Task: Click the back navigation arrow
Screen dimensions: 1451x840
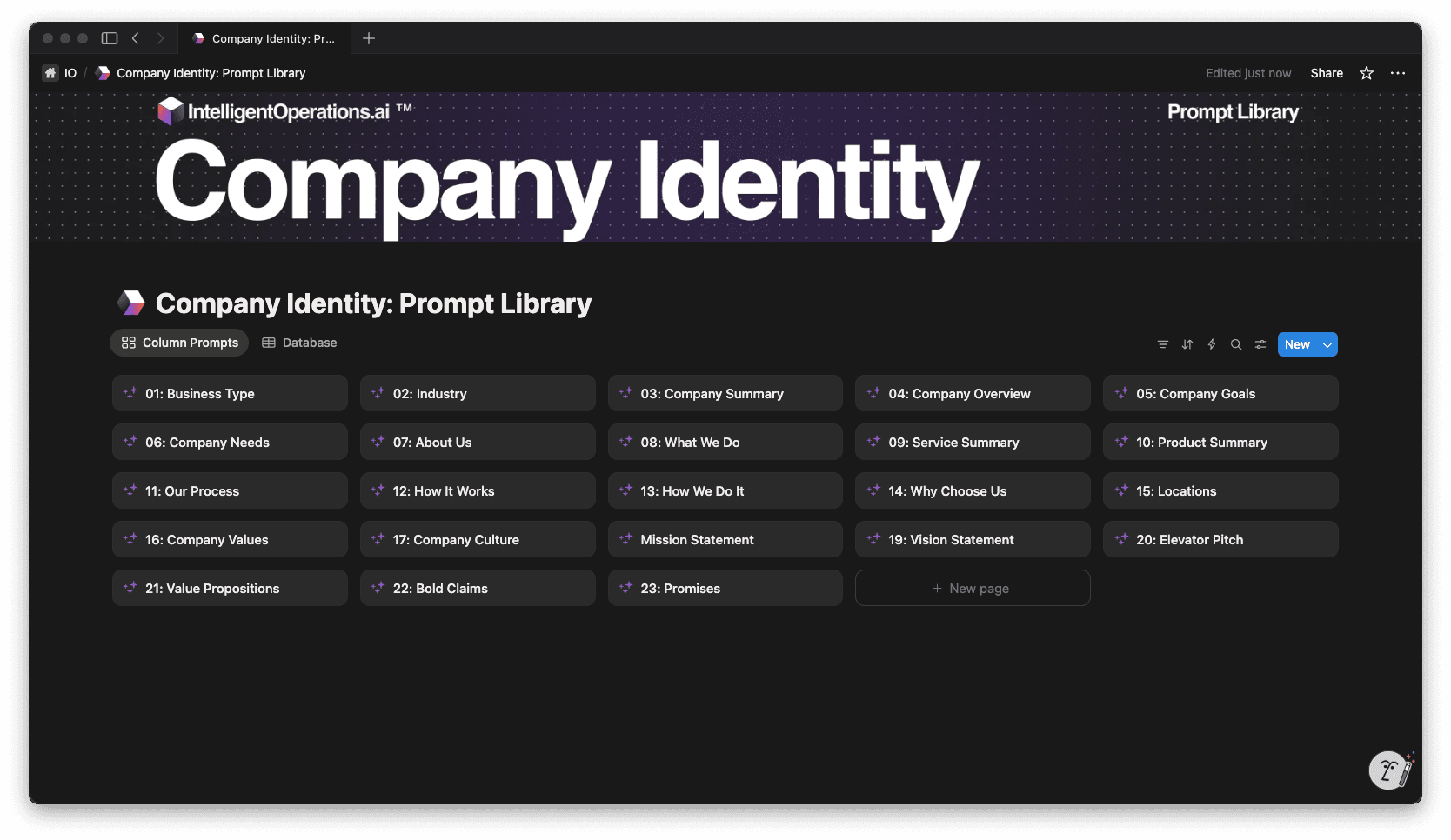Action: click(x=136, y=38)
